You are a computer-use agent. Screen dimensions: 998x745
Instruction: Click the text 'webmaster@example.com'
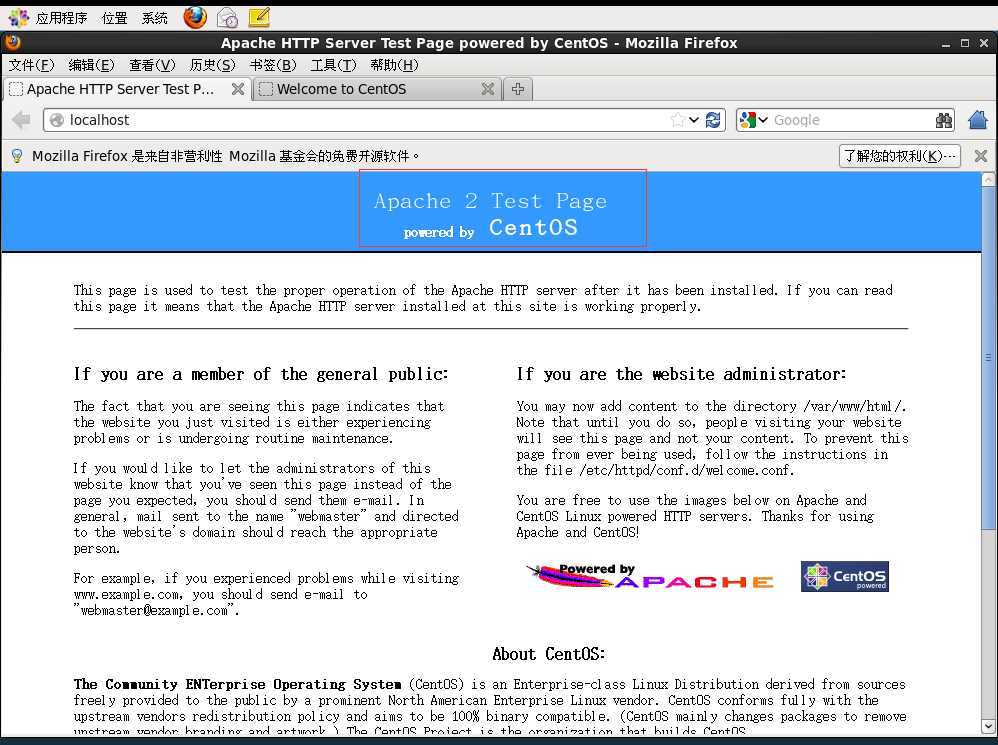tap(153, 610)
